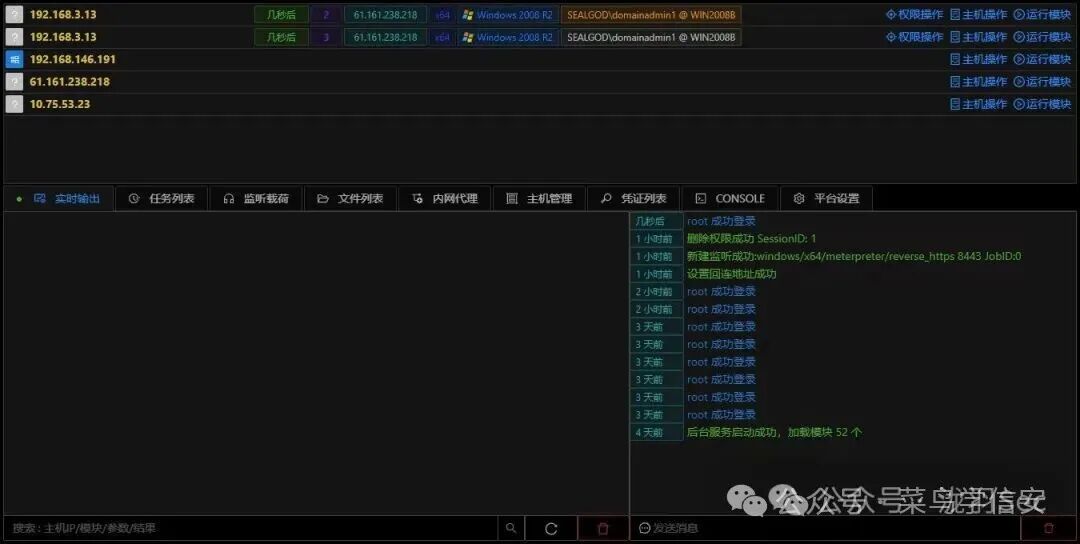Click the red trash icon beside refresh
The height and width of the screenshot is (544, 1080).
pyautogui.click(x=603, y=528)
